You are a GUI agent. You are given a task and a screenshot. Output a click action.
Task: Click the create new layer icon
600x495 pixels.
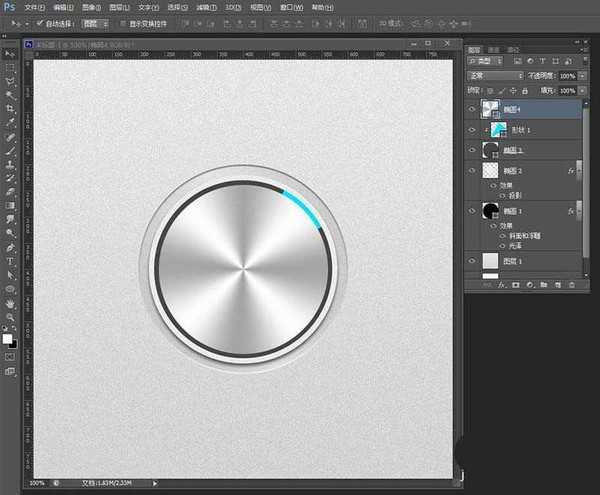(557, 285)
